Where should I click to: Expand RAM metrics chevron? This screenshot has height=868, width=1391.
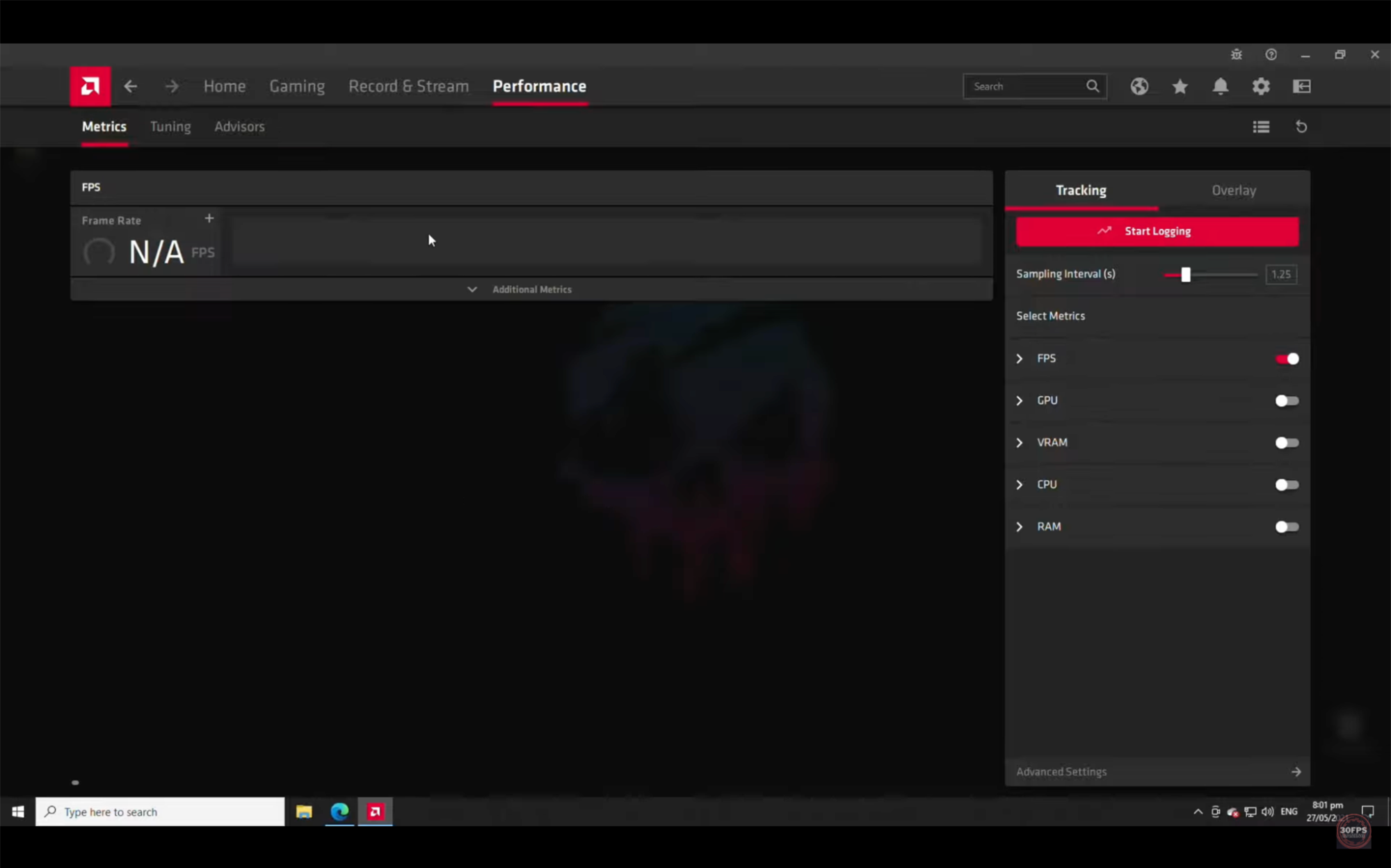(1020, 527)
